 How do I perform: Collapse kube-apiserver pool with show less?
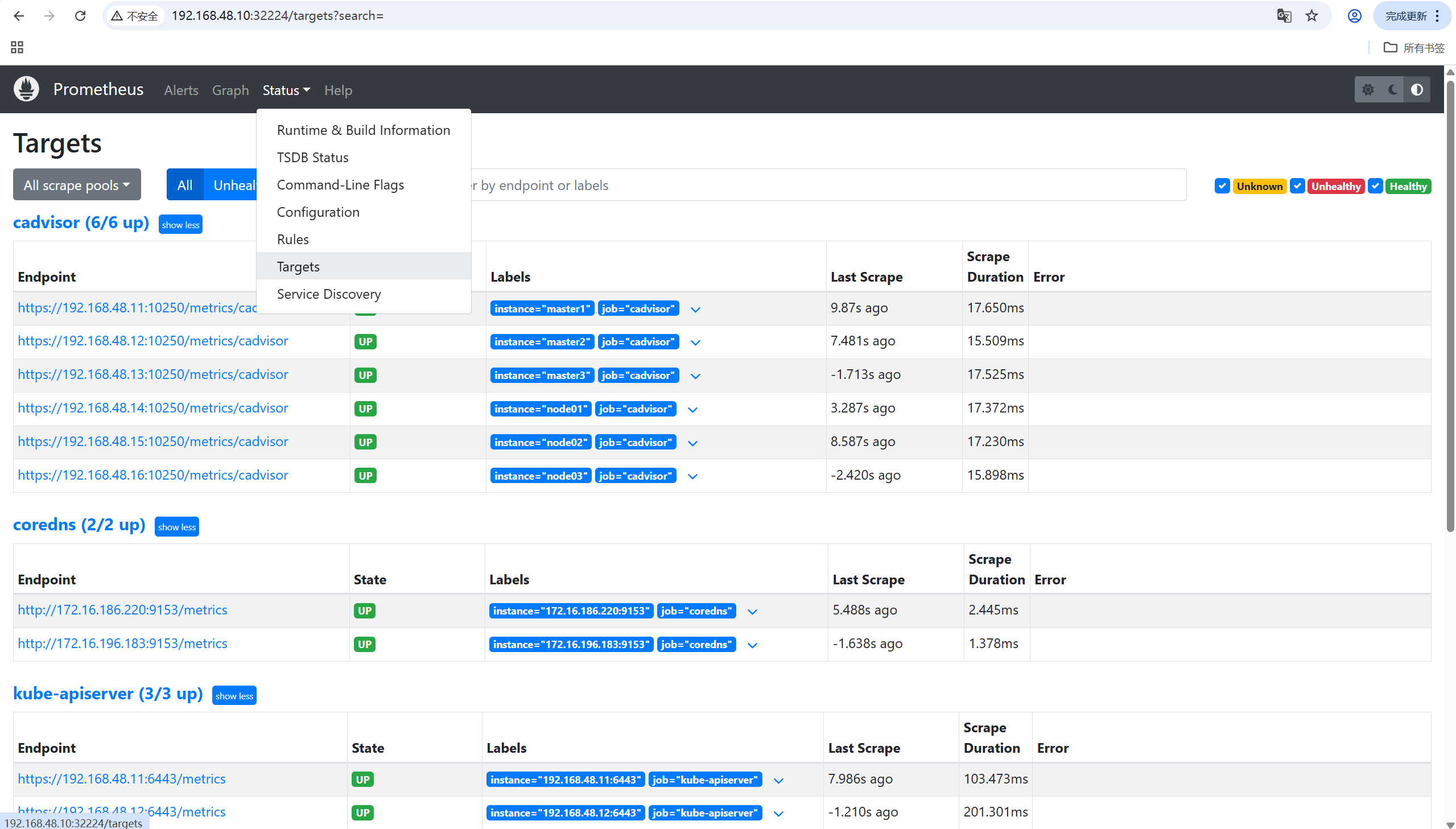tap(234, 696)
